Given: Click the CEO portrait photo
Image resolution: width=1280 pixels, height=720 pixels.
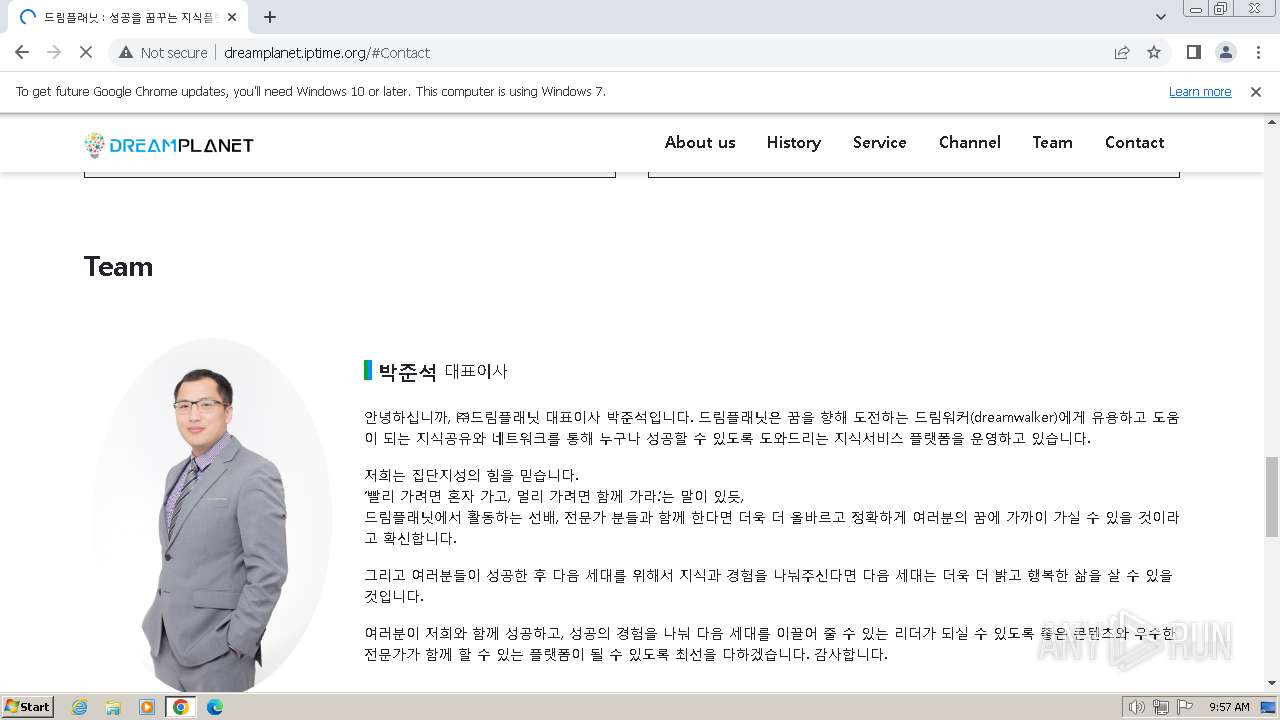Looking at the screenshot, I should [211, 515].
